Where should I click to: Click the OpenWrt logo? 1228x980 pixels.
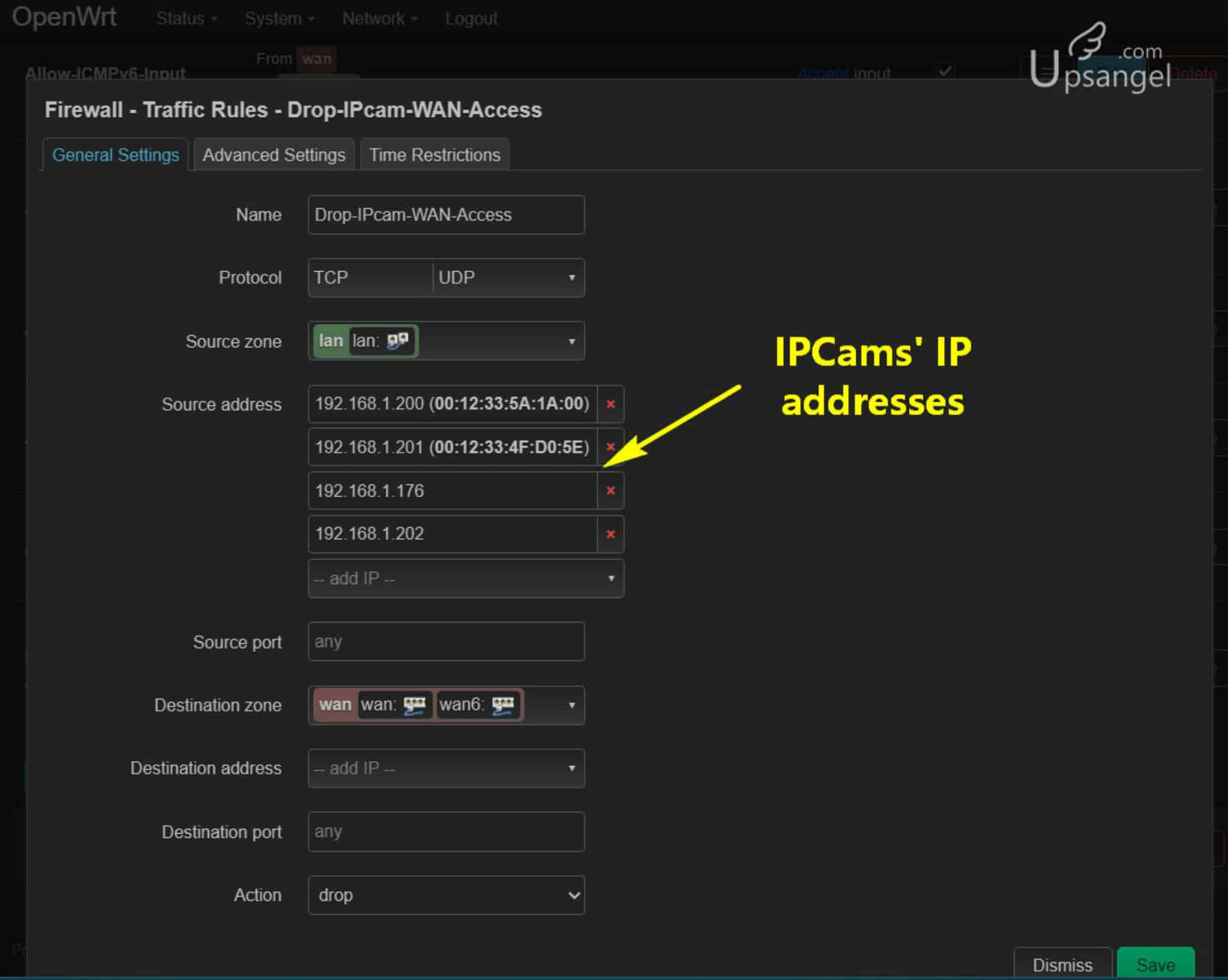click(65, 17)
